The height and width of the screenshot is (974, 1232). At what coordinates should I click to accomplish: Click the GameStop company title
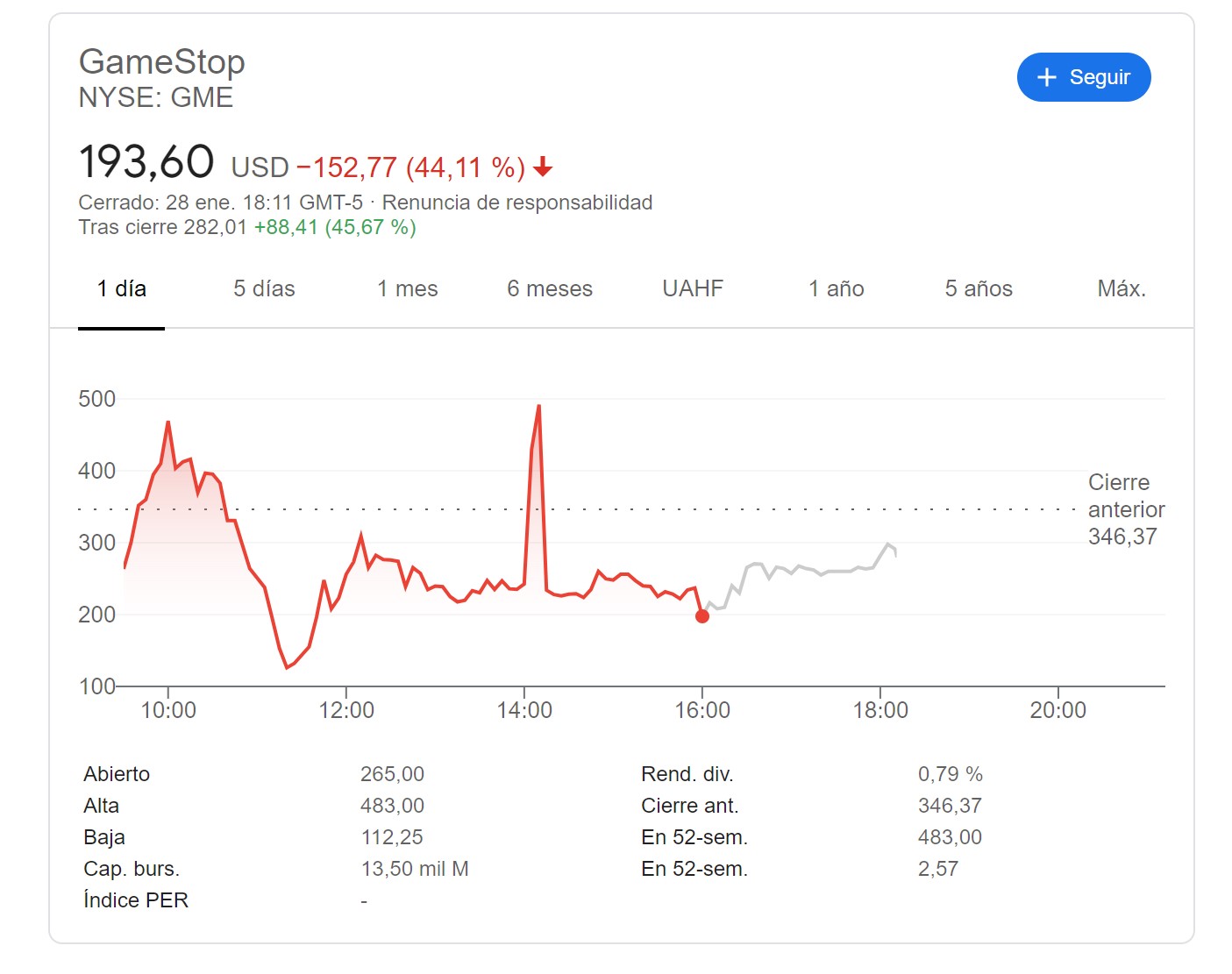click(162, 61)
